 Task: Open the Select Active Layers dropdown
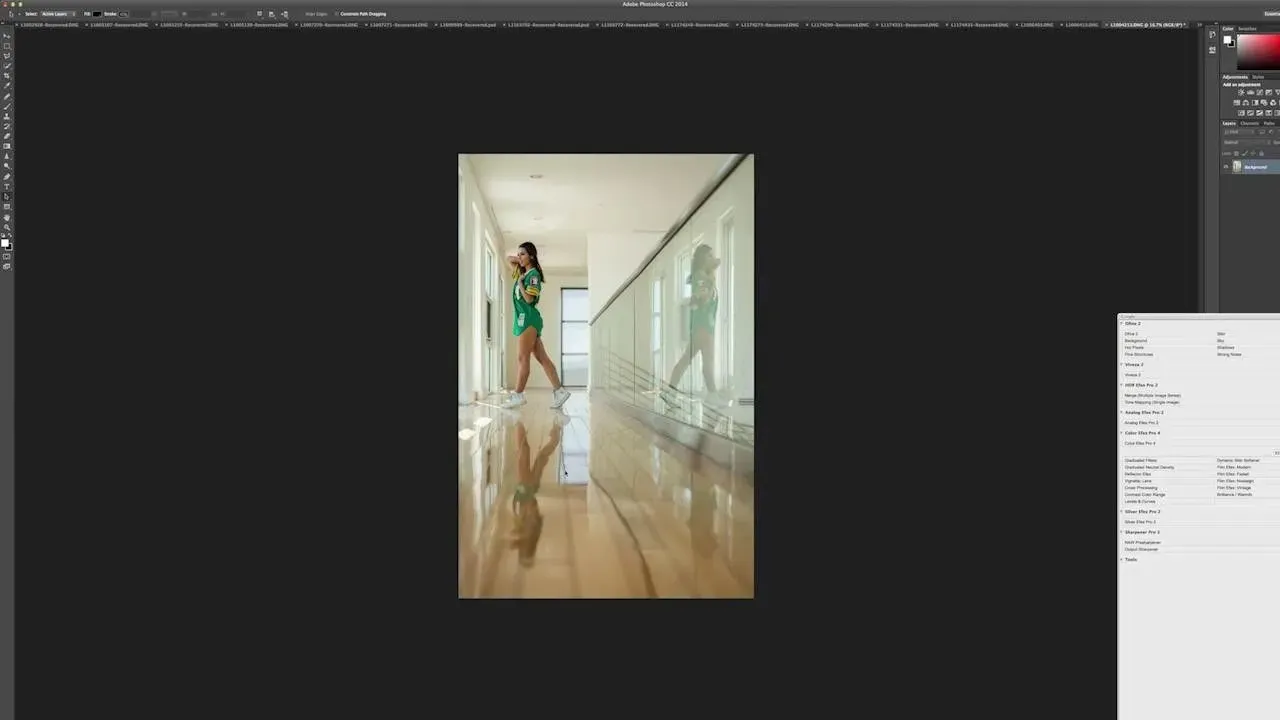coord(58,14)
